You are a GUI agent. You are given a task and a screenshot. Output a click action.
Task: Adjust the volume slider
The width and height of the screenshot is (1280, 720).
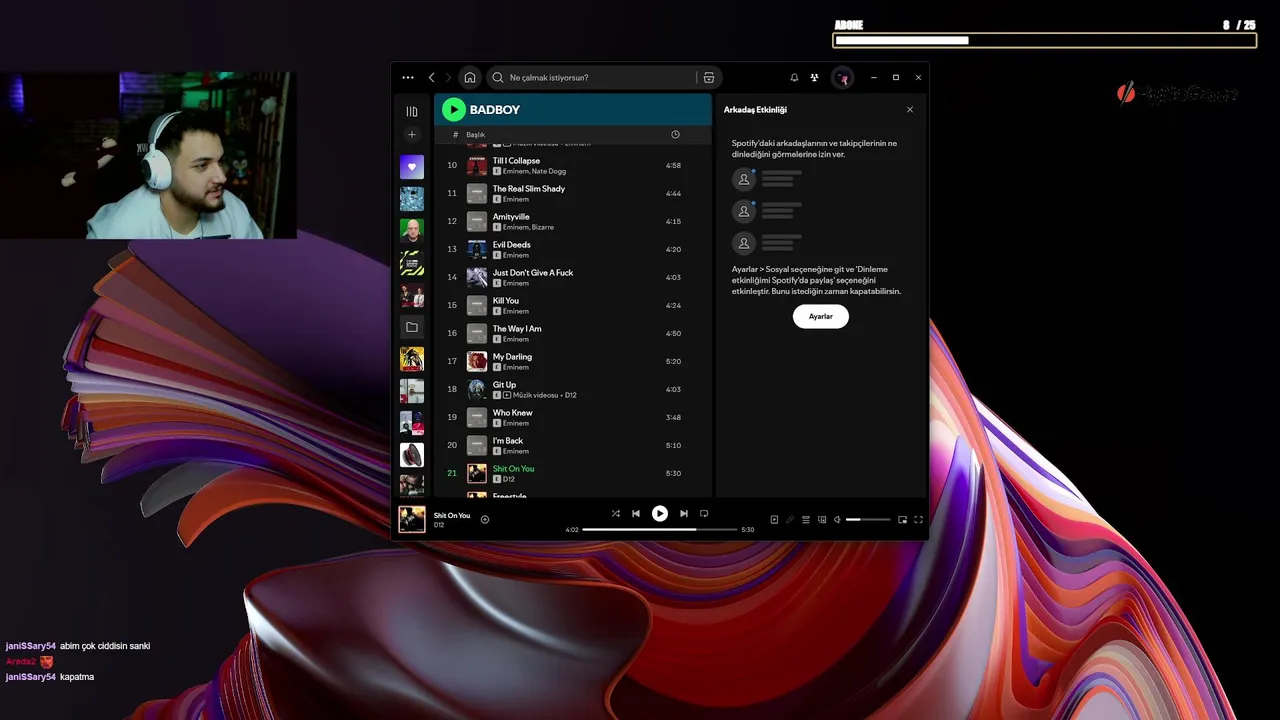coord(868,519)
